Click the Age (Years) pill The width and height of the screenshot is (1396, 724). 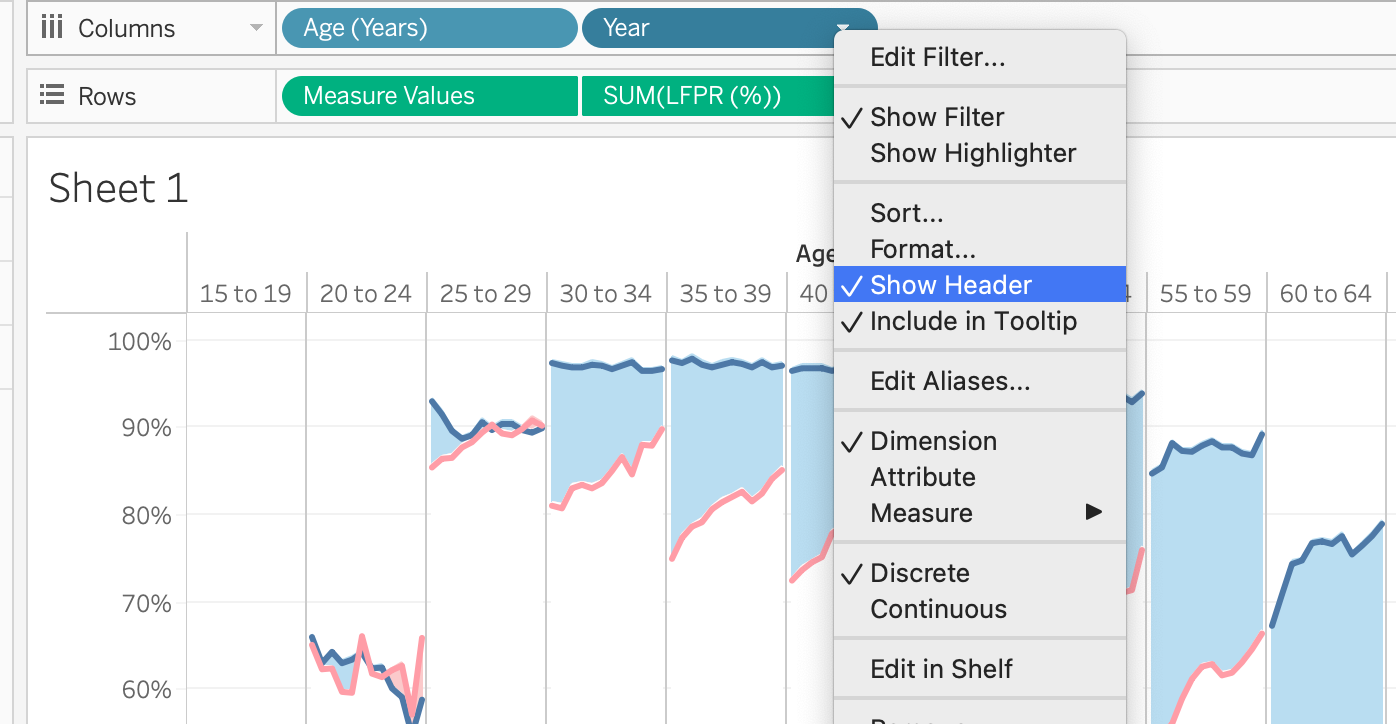point(428,28)
